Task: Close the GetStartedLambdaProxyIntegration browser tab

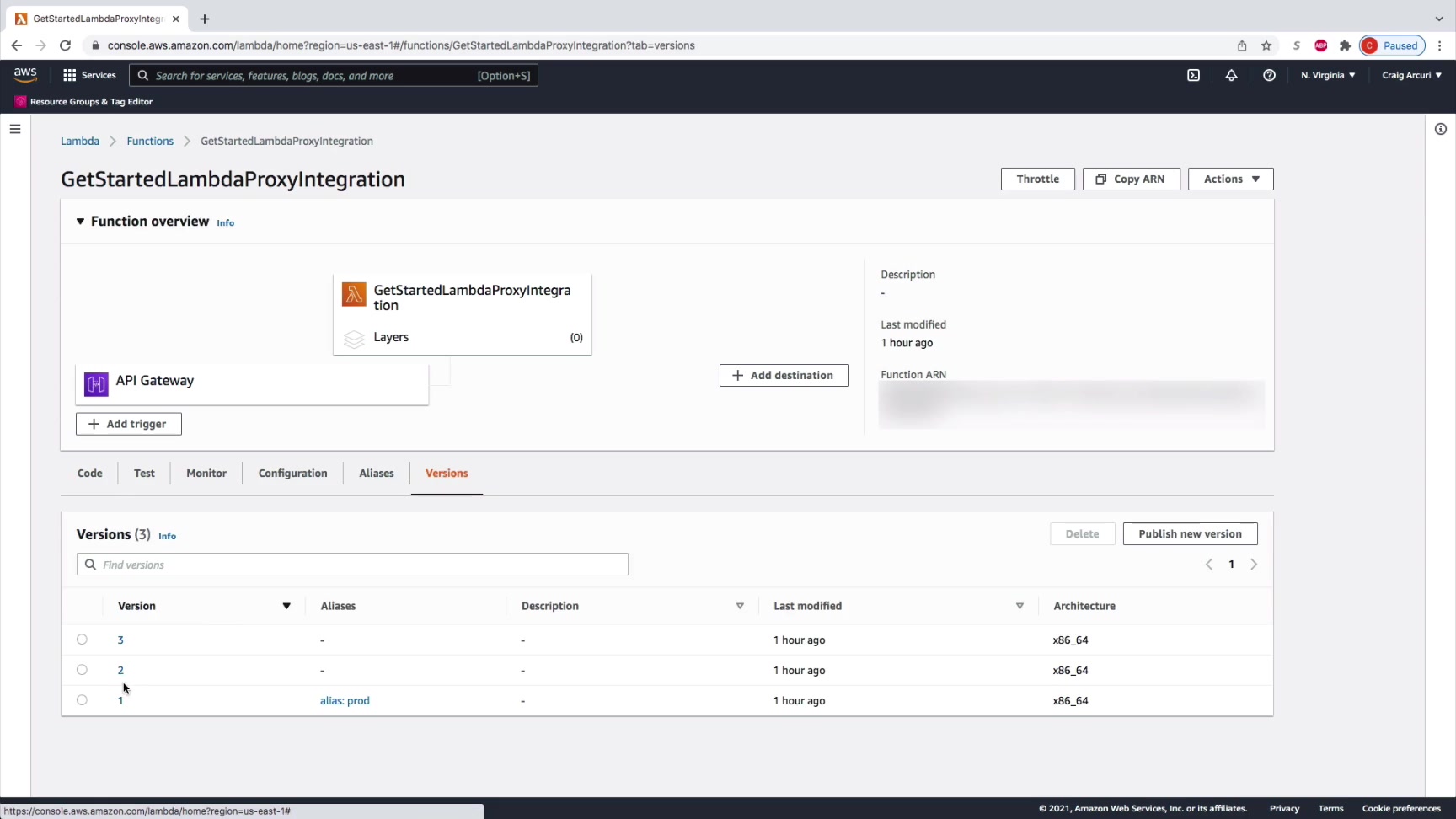Action: (176, 19)
